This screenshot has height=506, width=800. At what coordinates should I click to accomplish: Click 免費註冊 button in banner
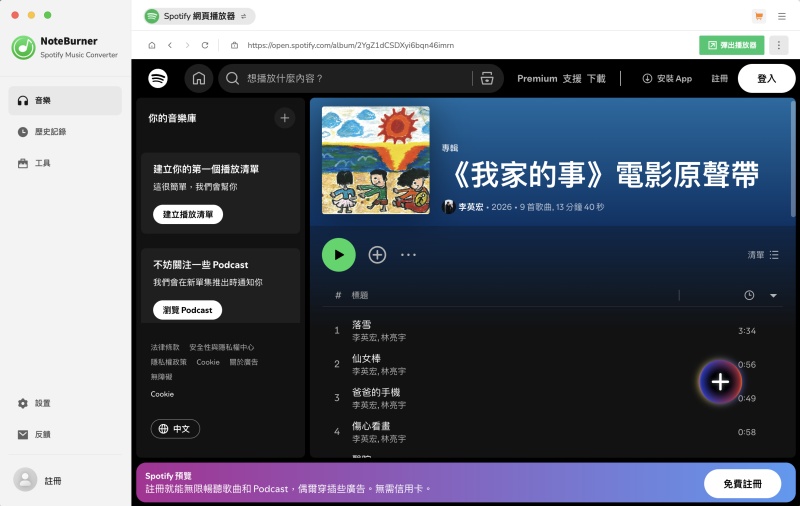(742, 484)
